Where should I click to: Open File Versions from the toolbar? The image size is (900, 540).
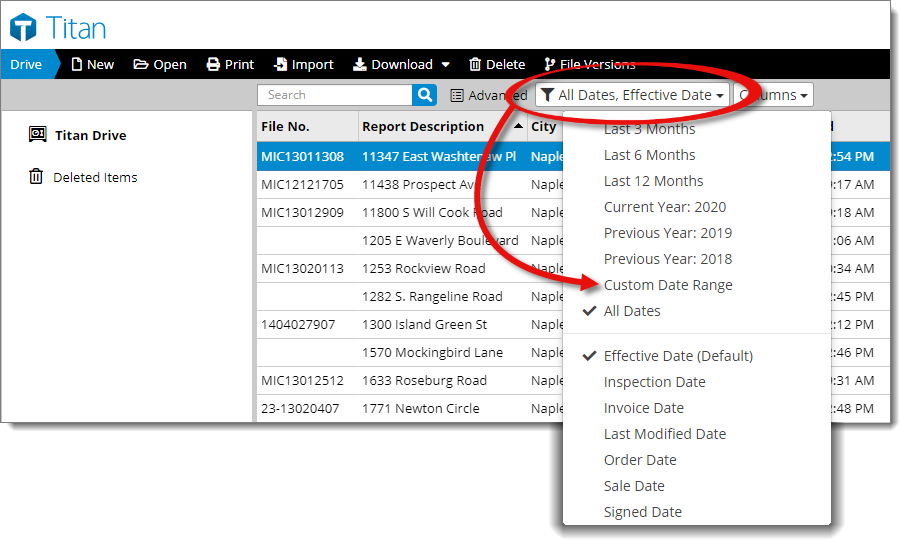589,64
